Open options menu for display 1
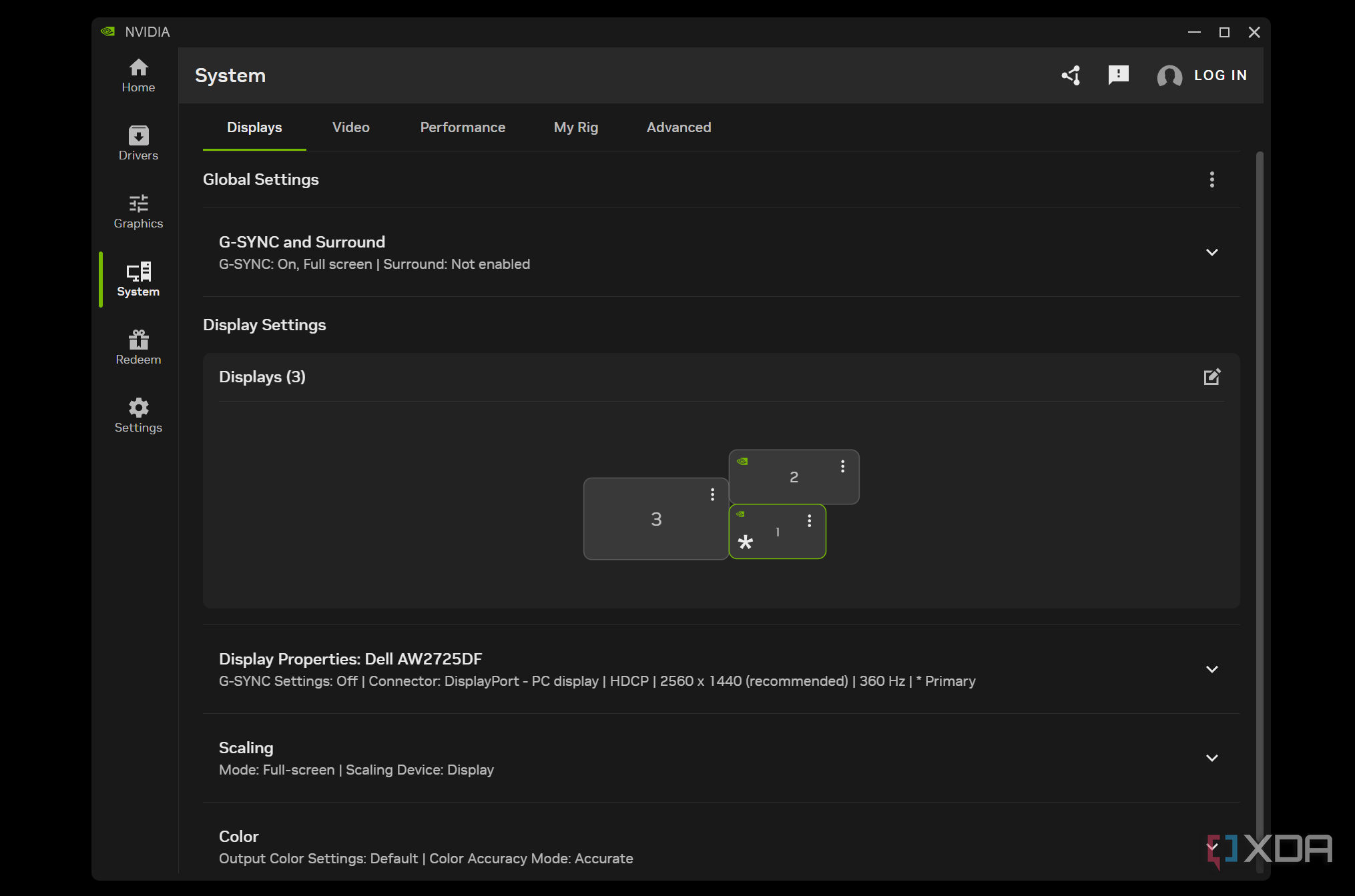Screen dimensions: 1355x896 point(810,521)
